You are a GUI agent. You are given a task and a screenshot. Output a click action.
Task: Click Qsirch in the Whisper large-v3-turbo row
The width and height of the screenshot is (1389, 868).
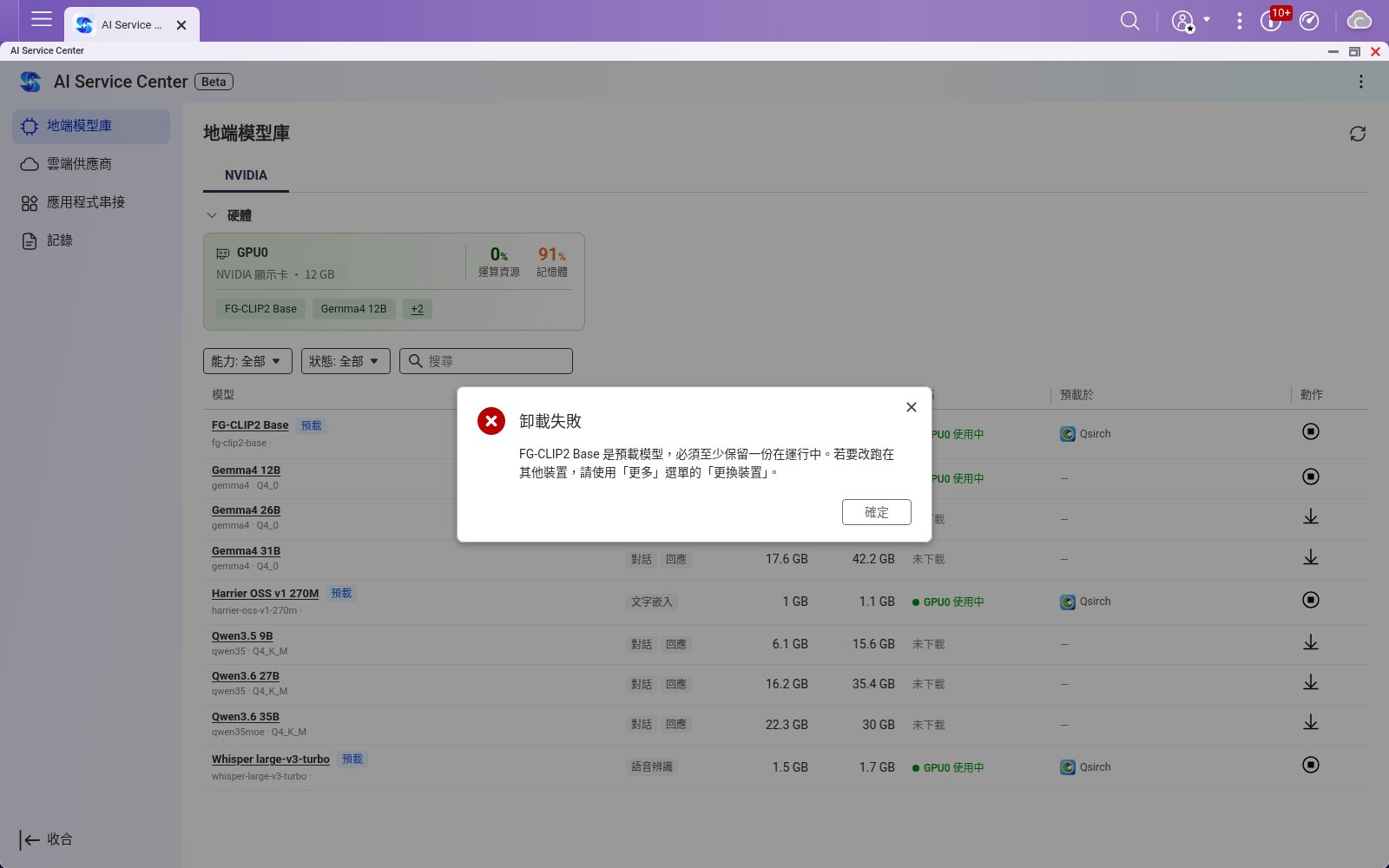[x=1085, y=767]
